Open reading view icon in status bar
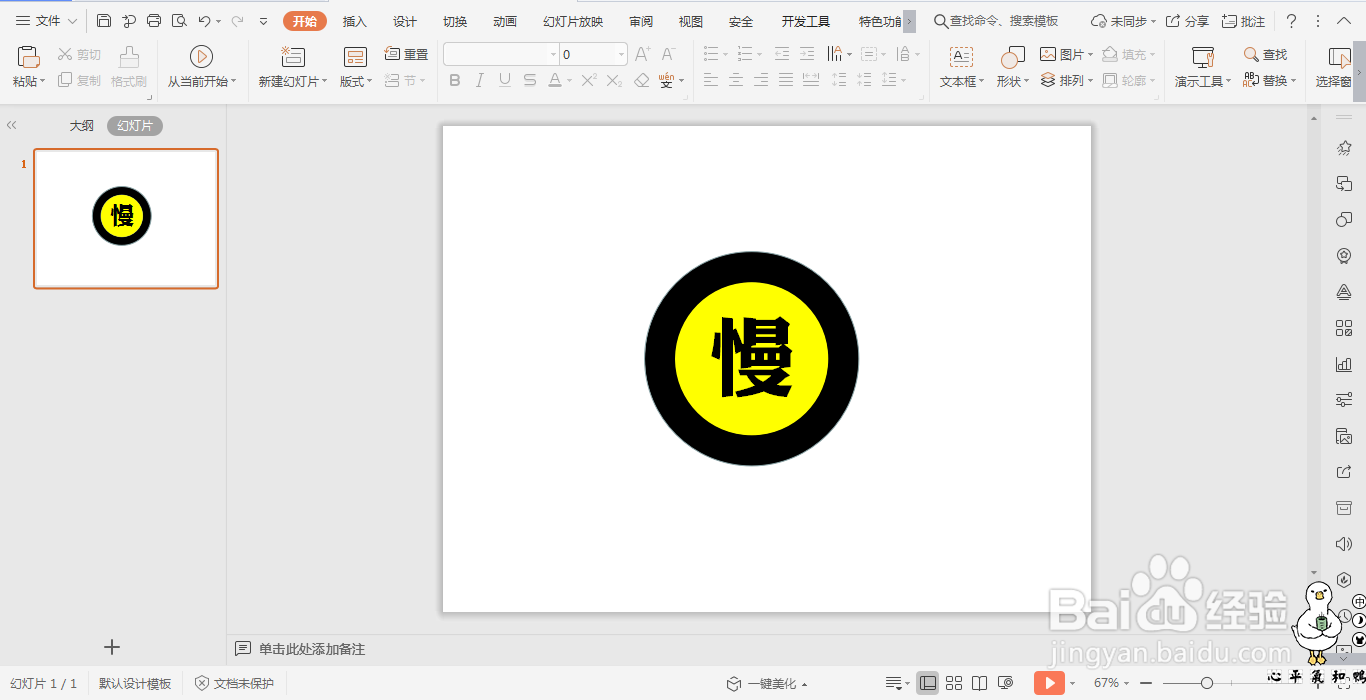The width and height of the screenshot is (1366, 700). pos(979,683)
